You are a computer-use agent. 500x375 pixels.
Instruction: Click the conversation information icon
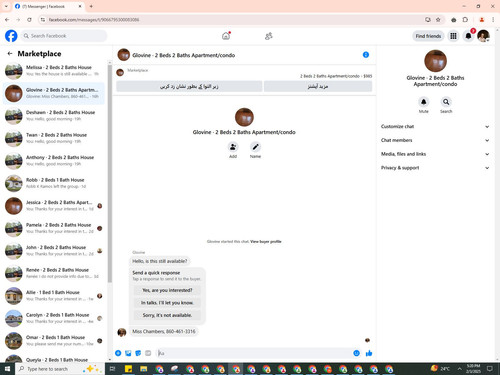click(x=366, y=55)
